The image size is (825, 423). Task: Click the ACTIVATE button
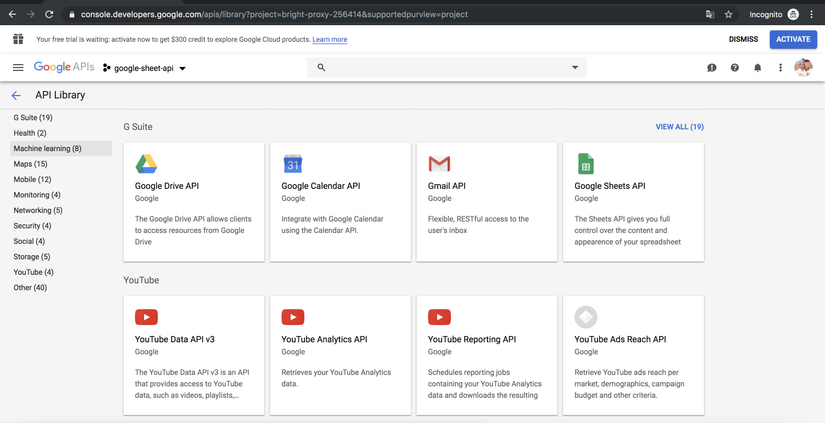point(793,39)
